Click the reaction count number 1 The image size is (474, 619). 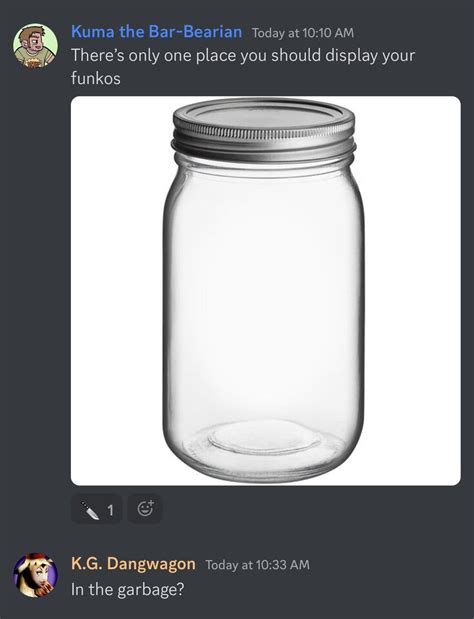pyautogui.click(x=111, y=510)
